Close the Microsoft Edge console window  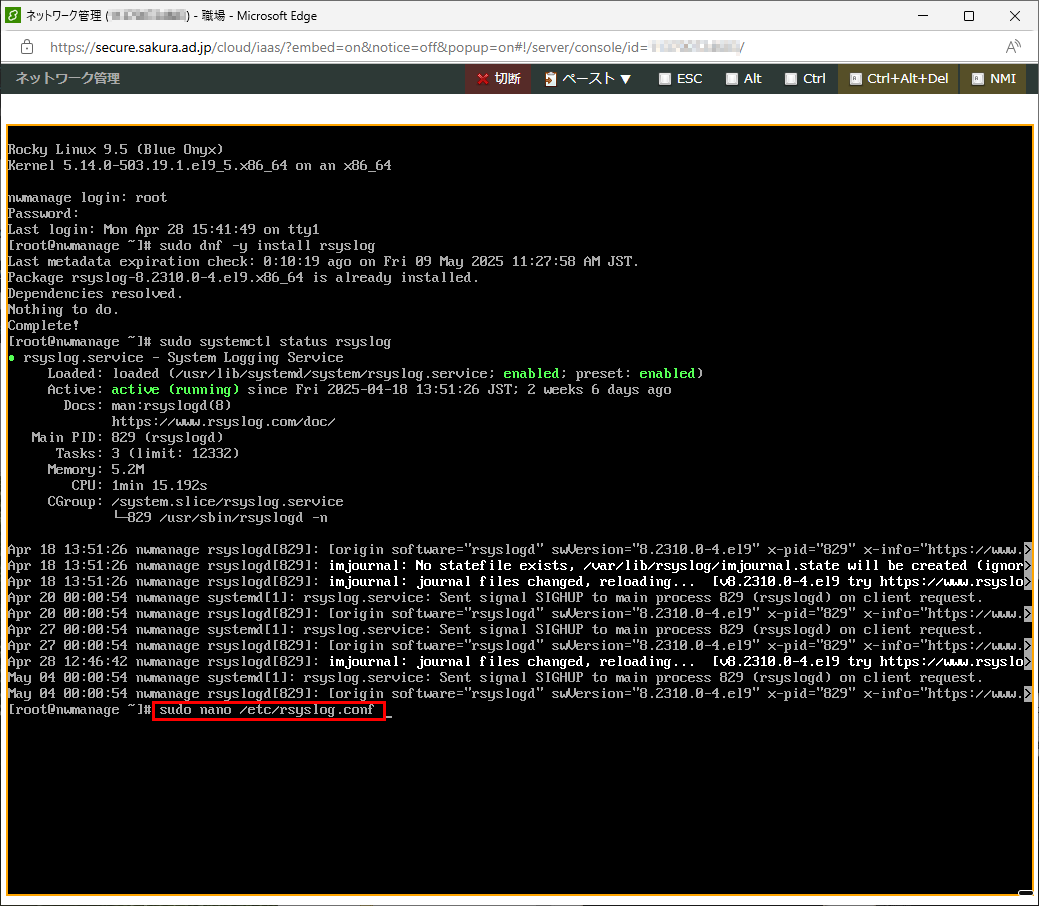(x=1014, y=15)
